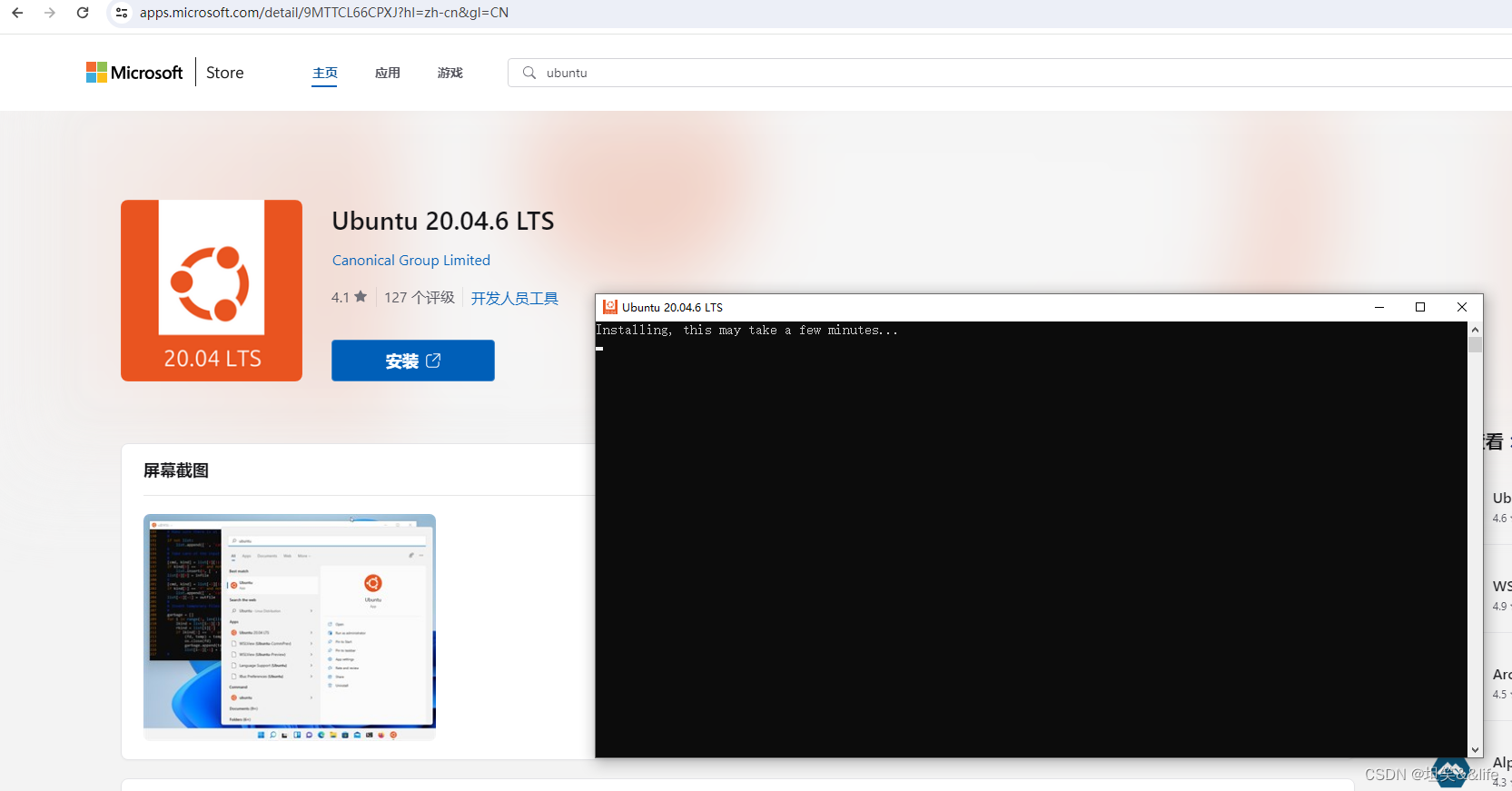The image size is (1512, 791).
Task: Click the Ubuntu 20.04 LTS app icon
Action: pyautogui.click(x=212, y=291)
